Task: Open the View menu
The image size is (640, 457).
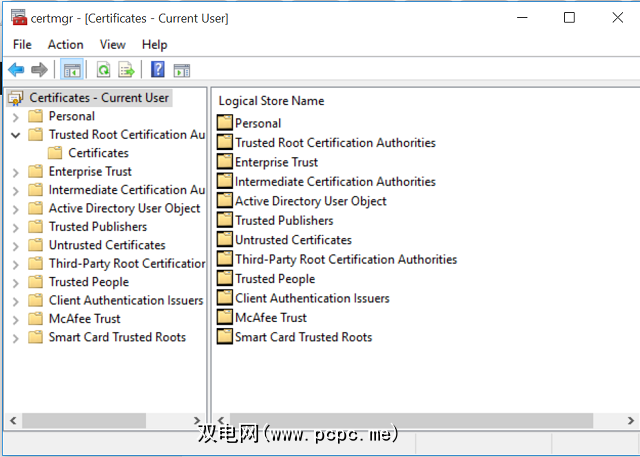Action: pos(113,44)
